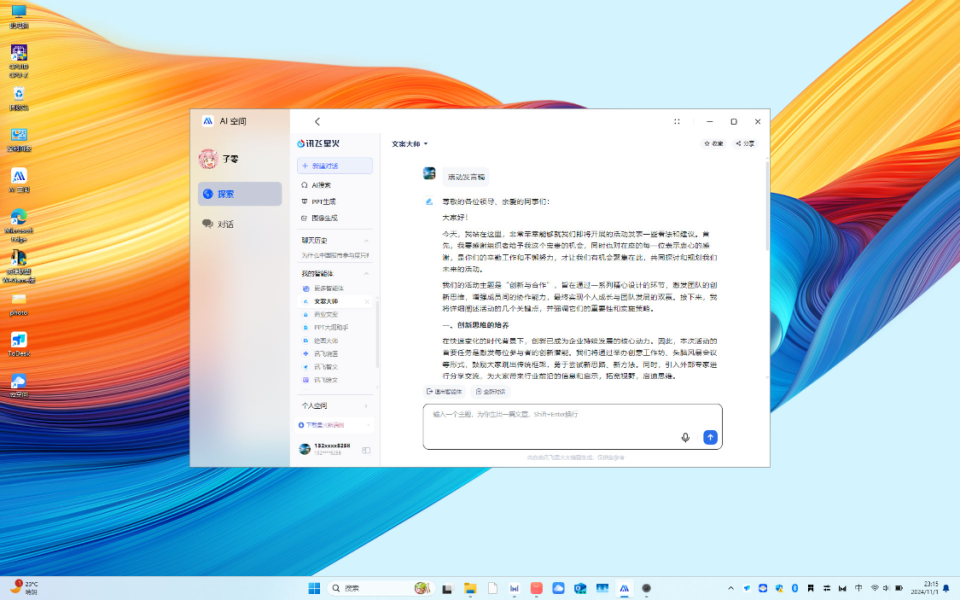Open the chat history entry 为什么中国..

pos(335,255)
